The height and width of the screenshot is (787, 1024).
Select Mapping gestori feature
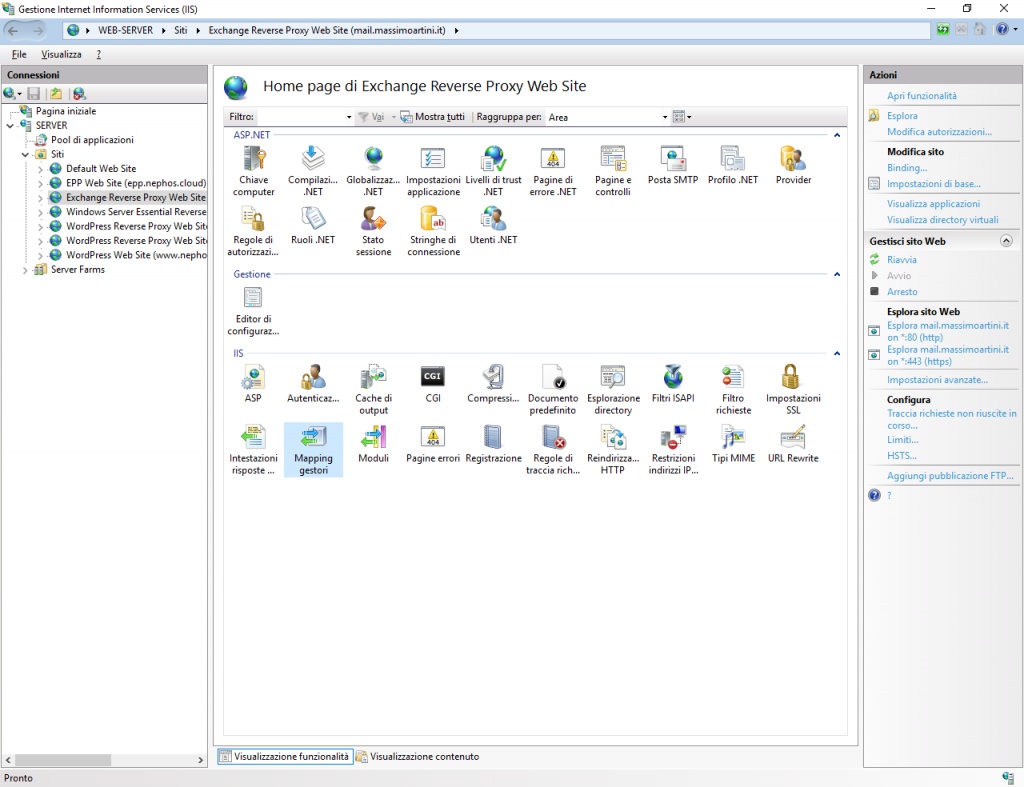[313, 449]
